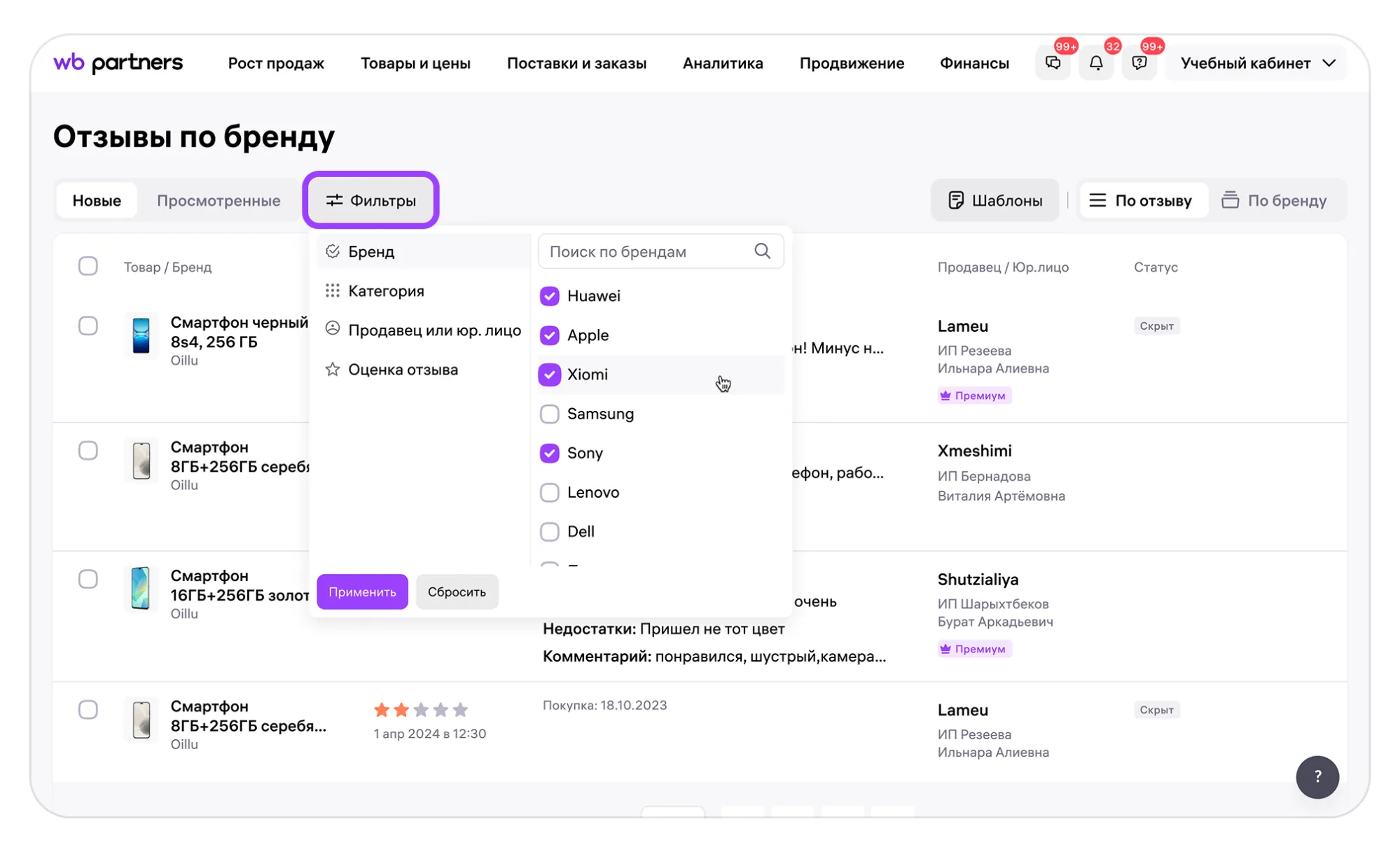Uncheck the Huawei brand checkbox
This screenshot has width=1400, height=852.
[550, 296]
